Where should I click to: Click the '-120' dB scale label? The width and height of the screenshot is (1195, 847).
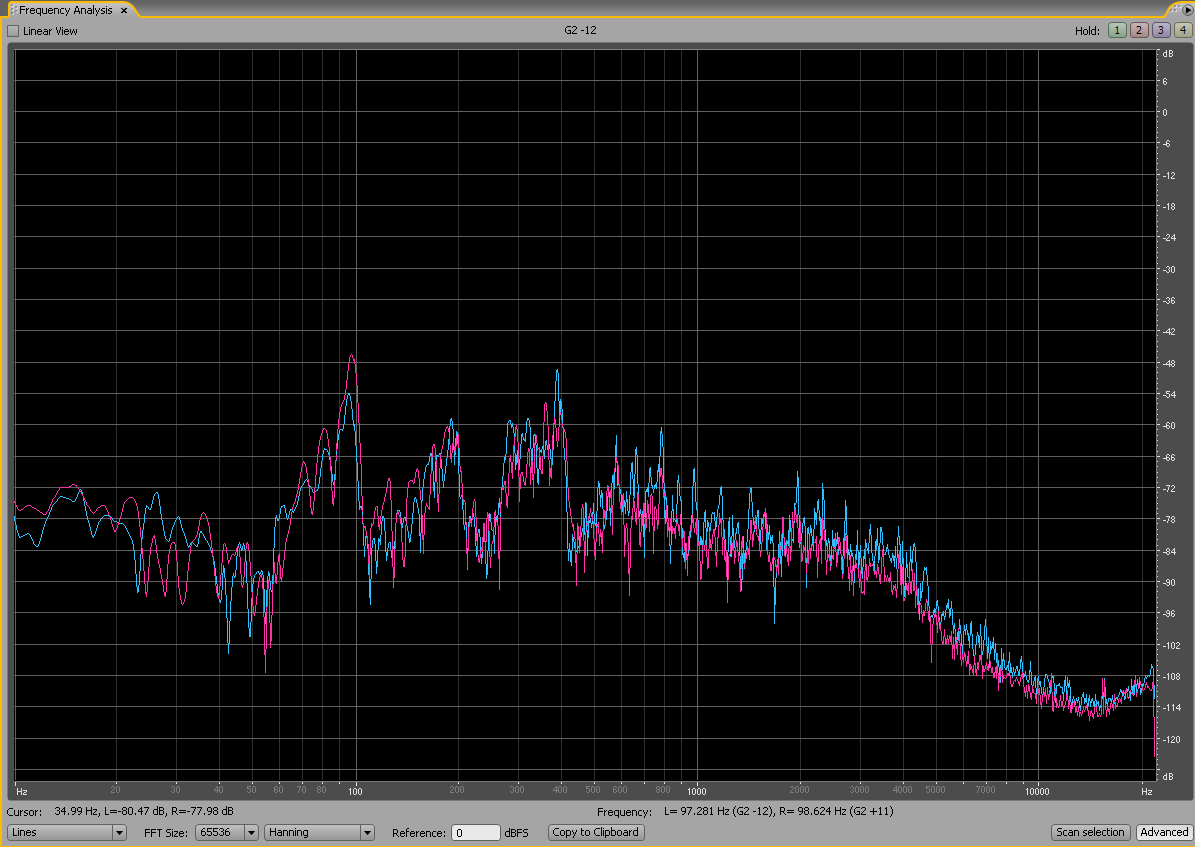click(x=1171, y=740)
